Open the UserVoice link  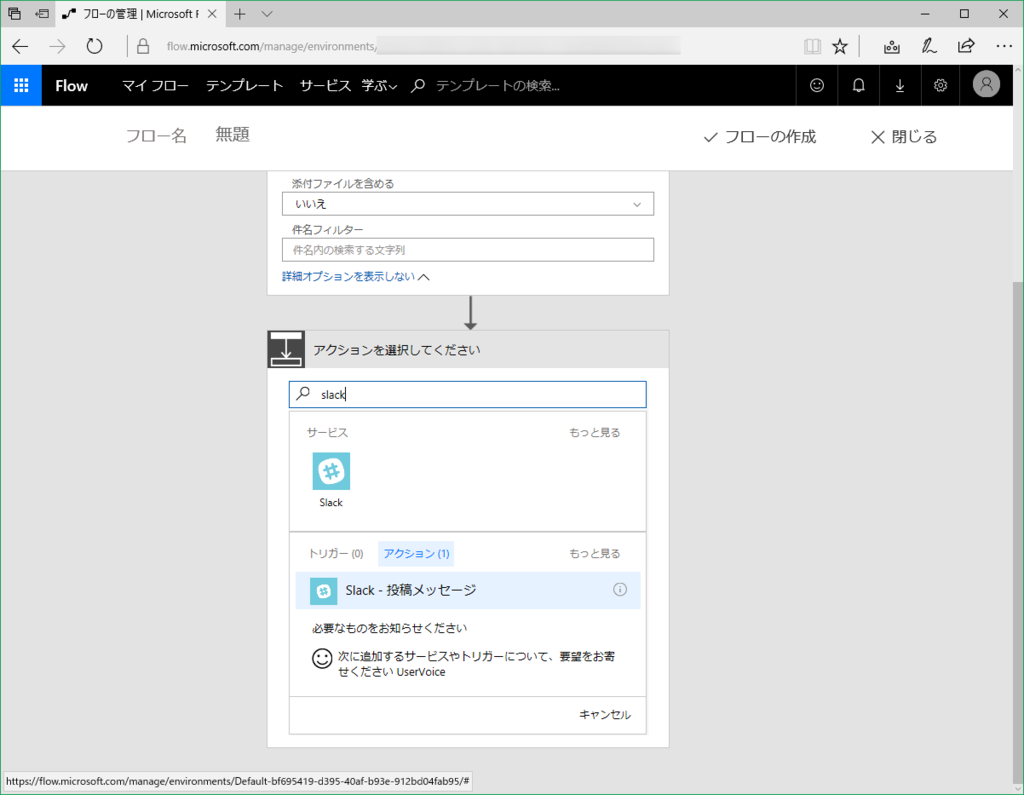(421, 672)
